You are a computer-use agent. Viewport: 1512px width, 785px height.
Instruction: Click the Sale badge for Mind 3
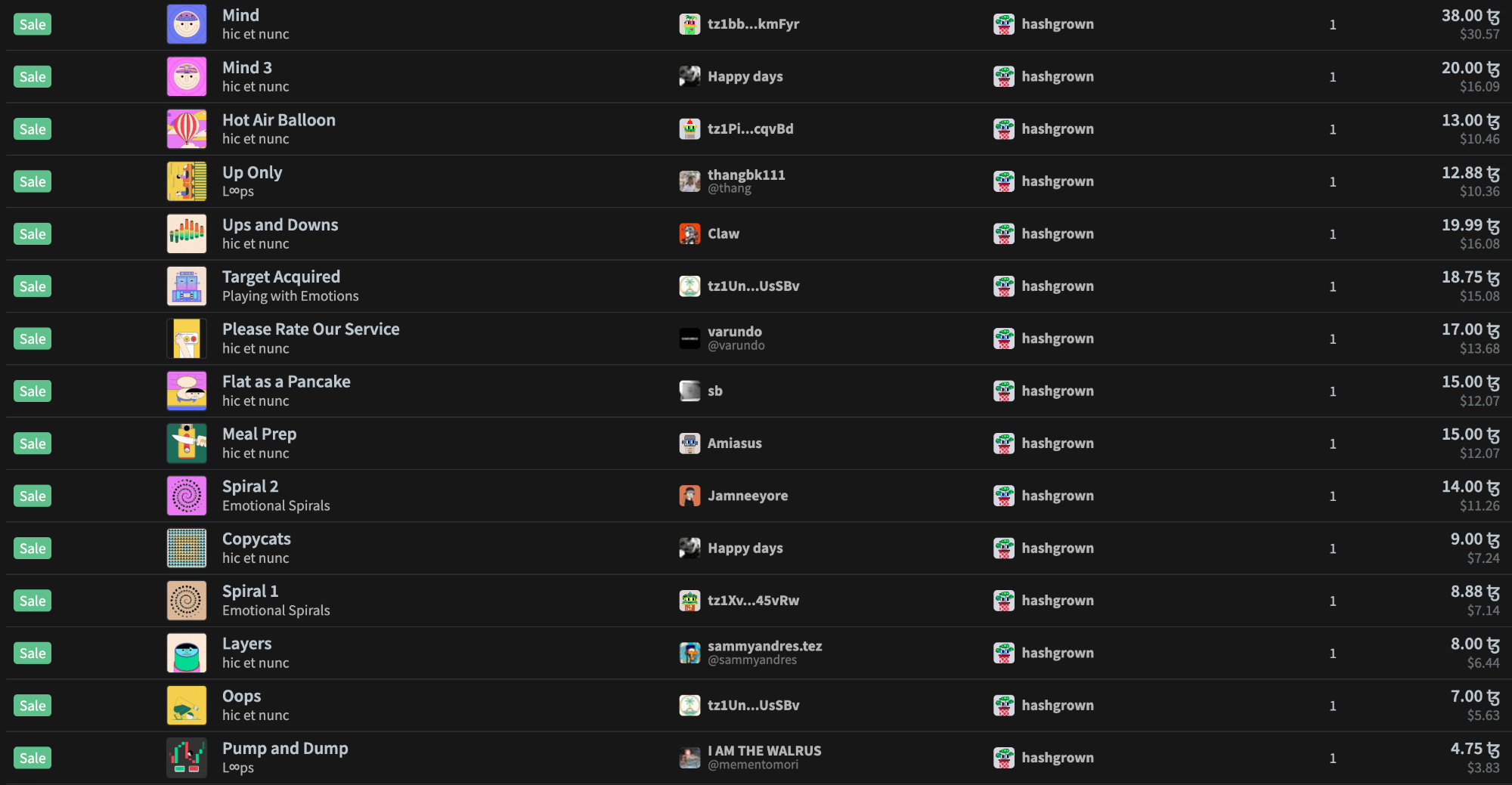tap(33, 77)
